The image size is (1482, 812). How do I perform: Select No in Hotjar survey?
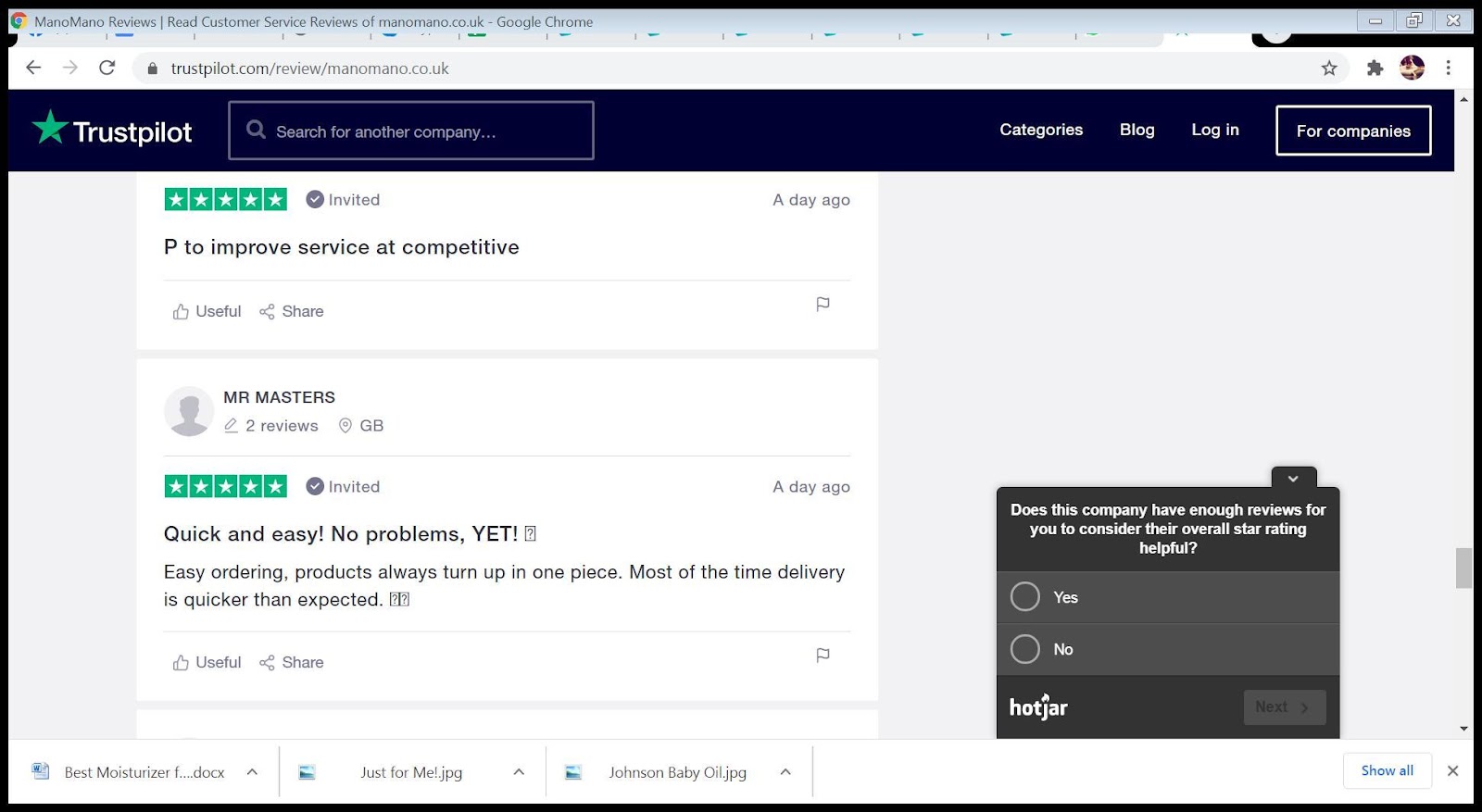pyautogui.click(x=1168, y=649)
